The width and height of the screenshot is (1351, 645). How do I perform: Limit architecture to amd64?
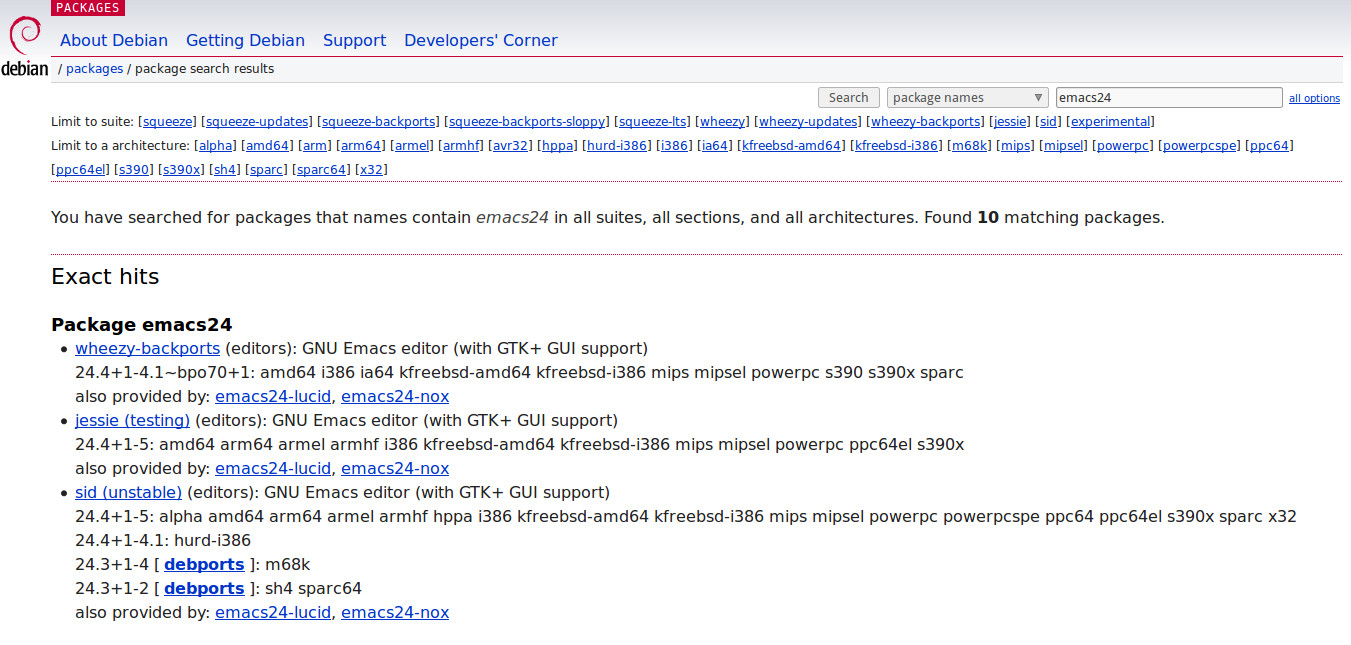click(x=267, y=146)
